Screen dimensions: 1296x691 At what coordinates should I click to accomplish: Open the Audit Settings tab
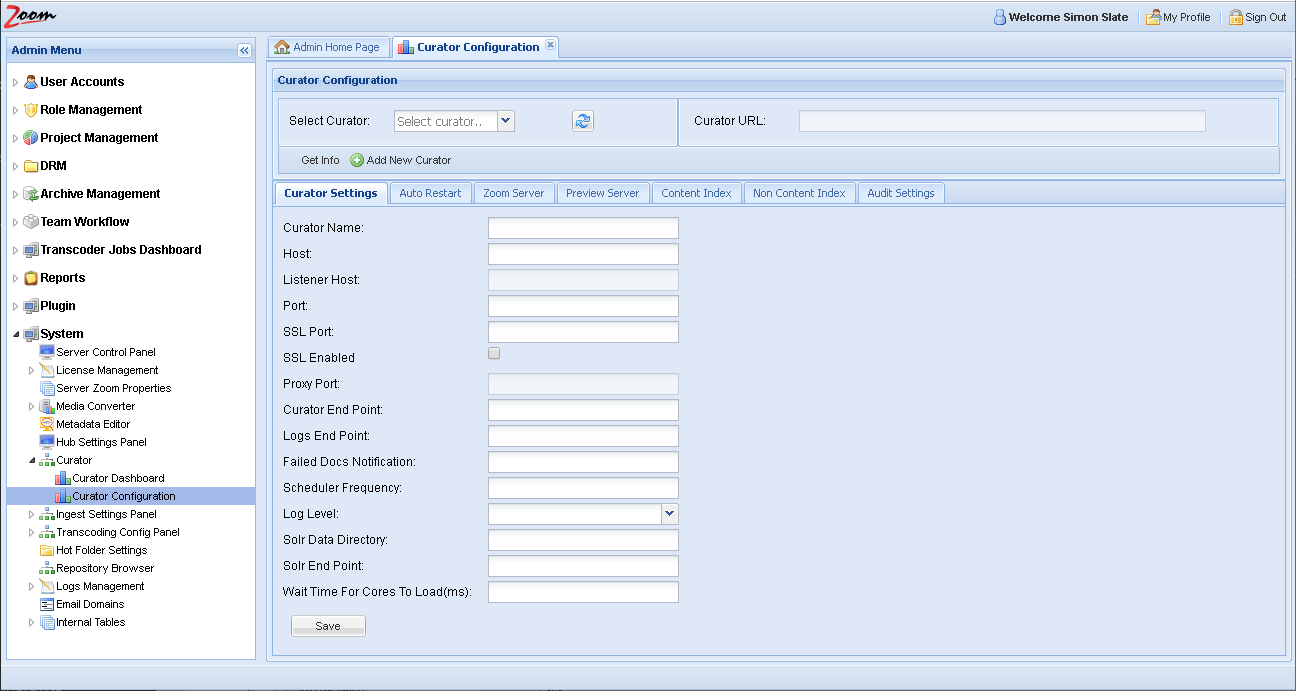901,193
